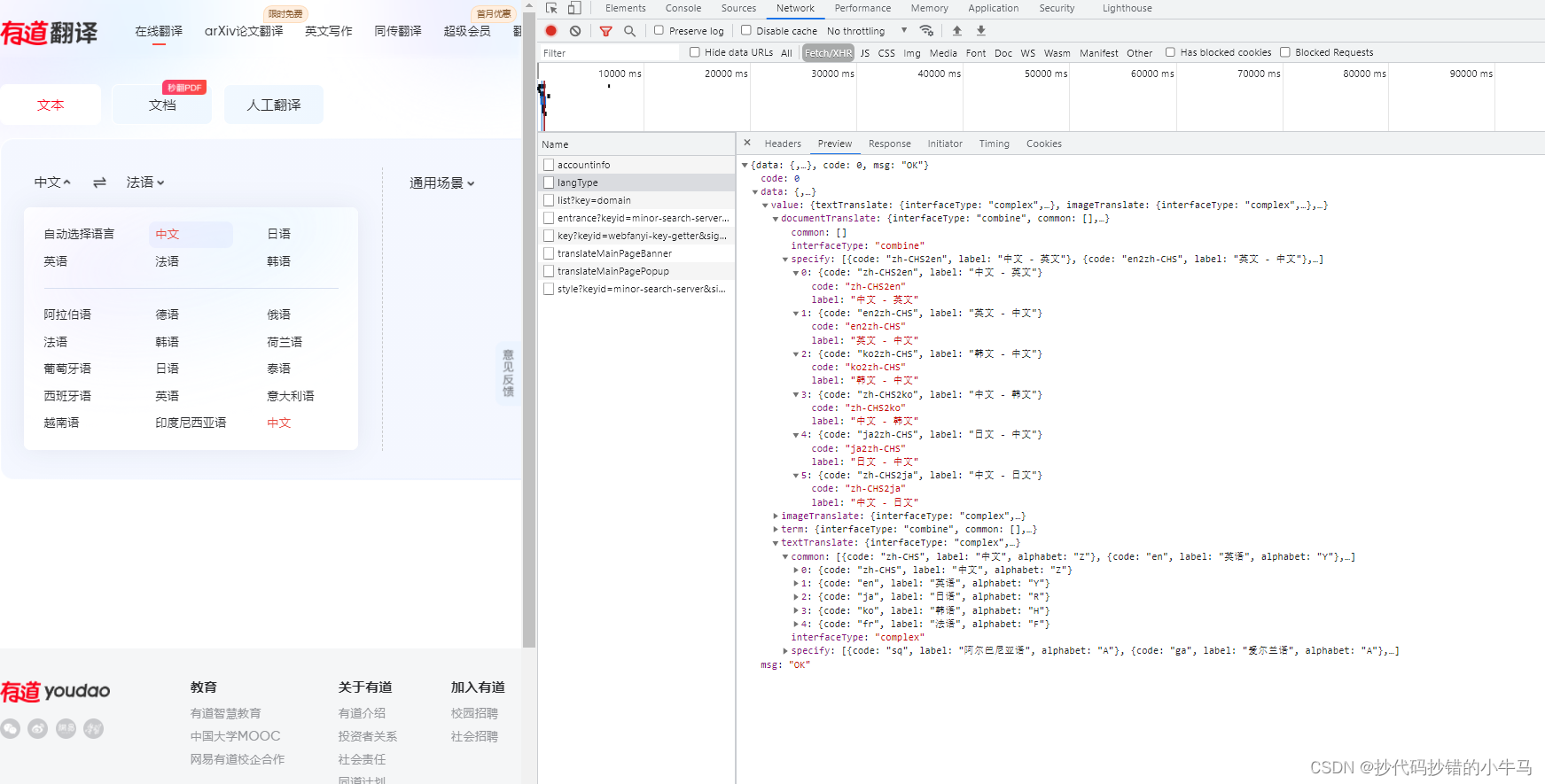1545x784 pixels.
Task: Open arXiv论文翻译 nav link
Action: (x=244, y=31)
